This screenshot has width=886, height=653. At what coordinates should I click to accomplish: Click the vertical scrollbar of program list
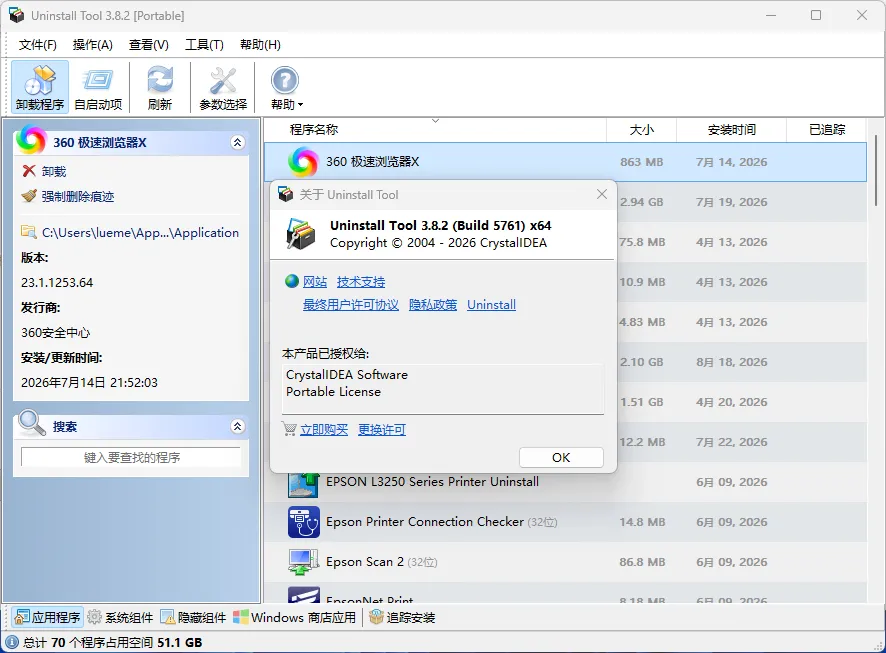875,169
